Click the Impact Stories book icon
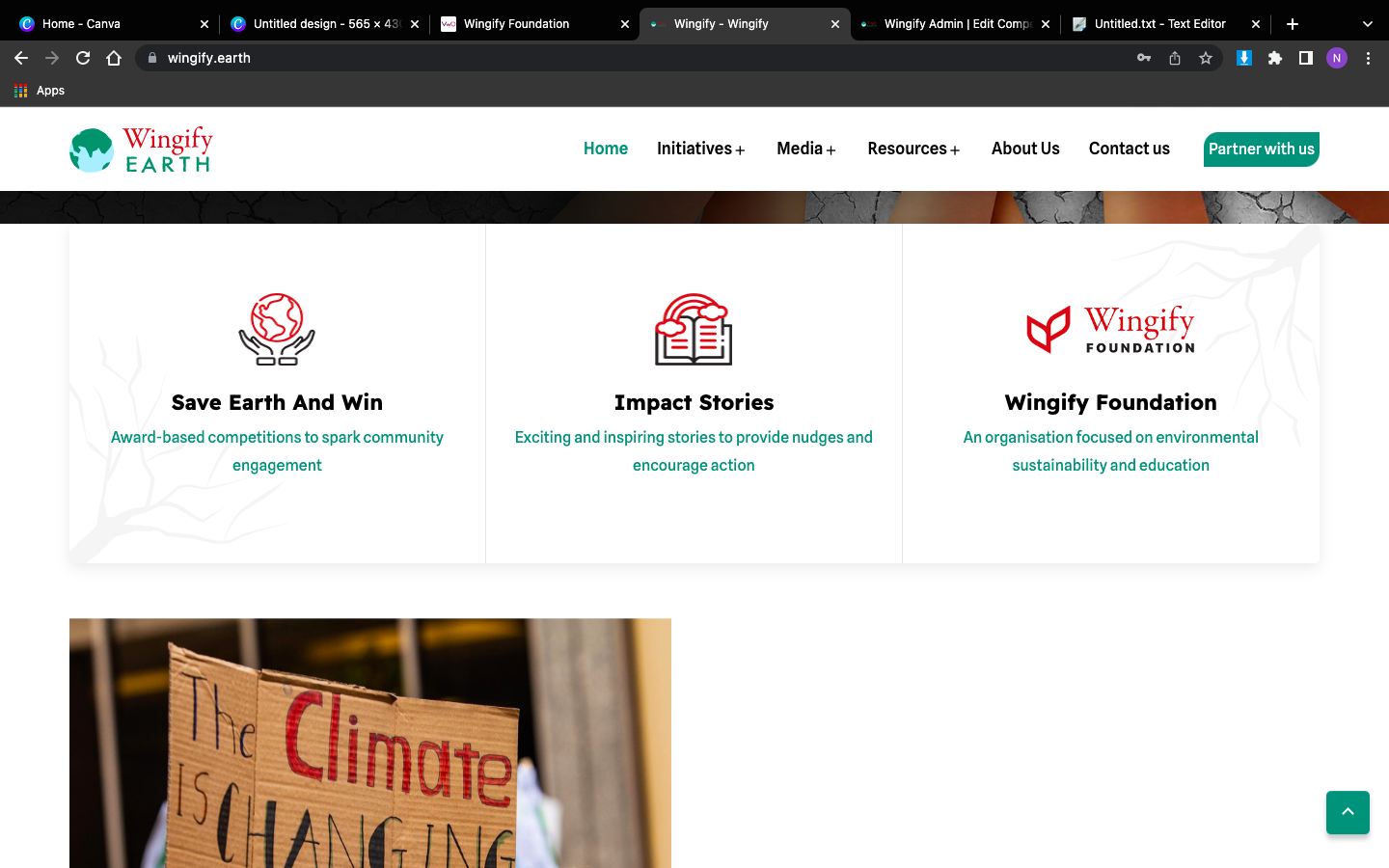Screen dimensions: 1389x868 694,329
